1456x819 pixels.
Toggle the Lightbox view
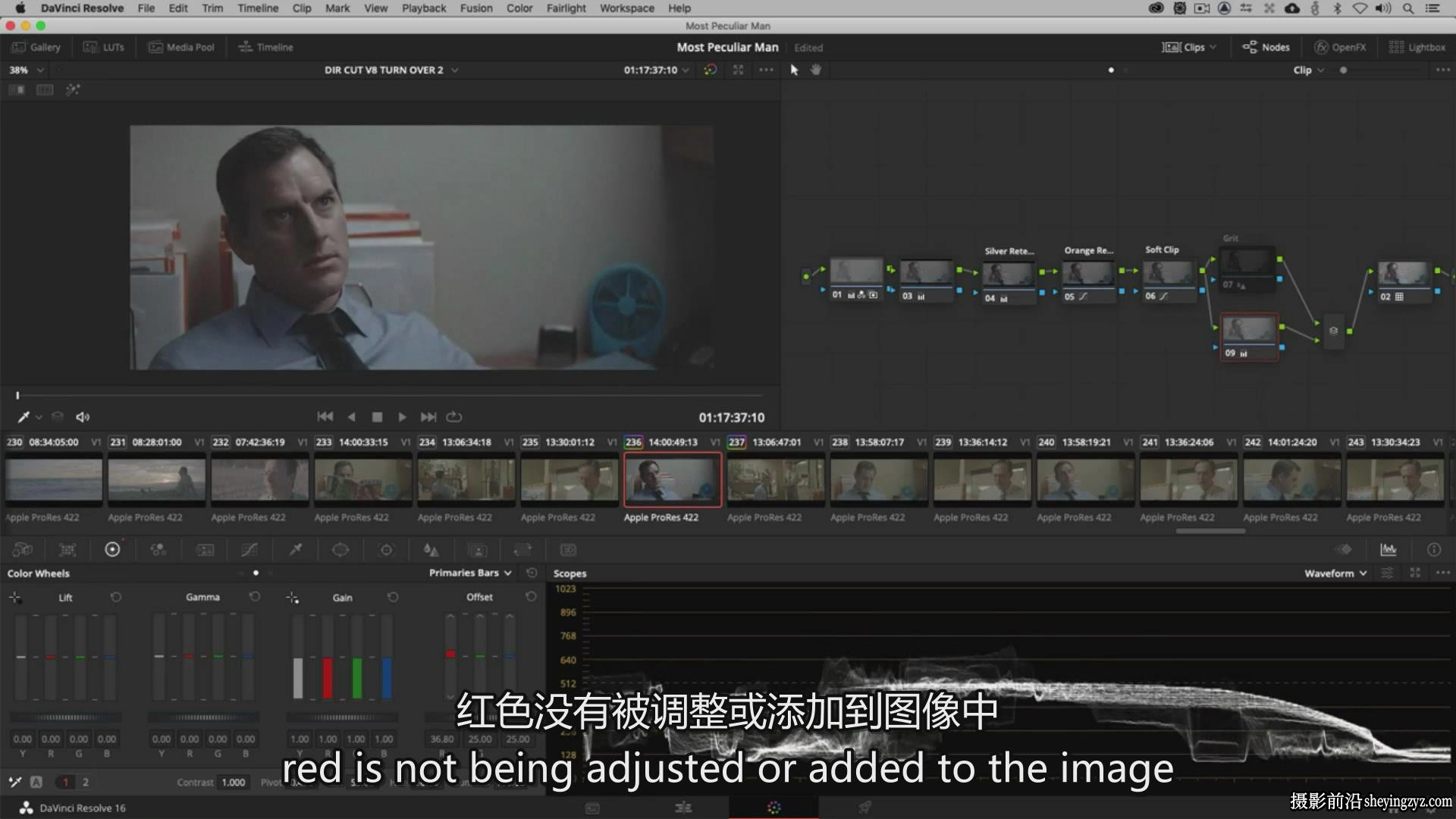[1417, 47]
